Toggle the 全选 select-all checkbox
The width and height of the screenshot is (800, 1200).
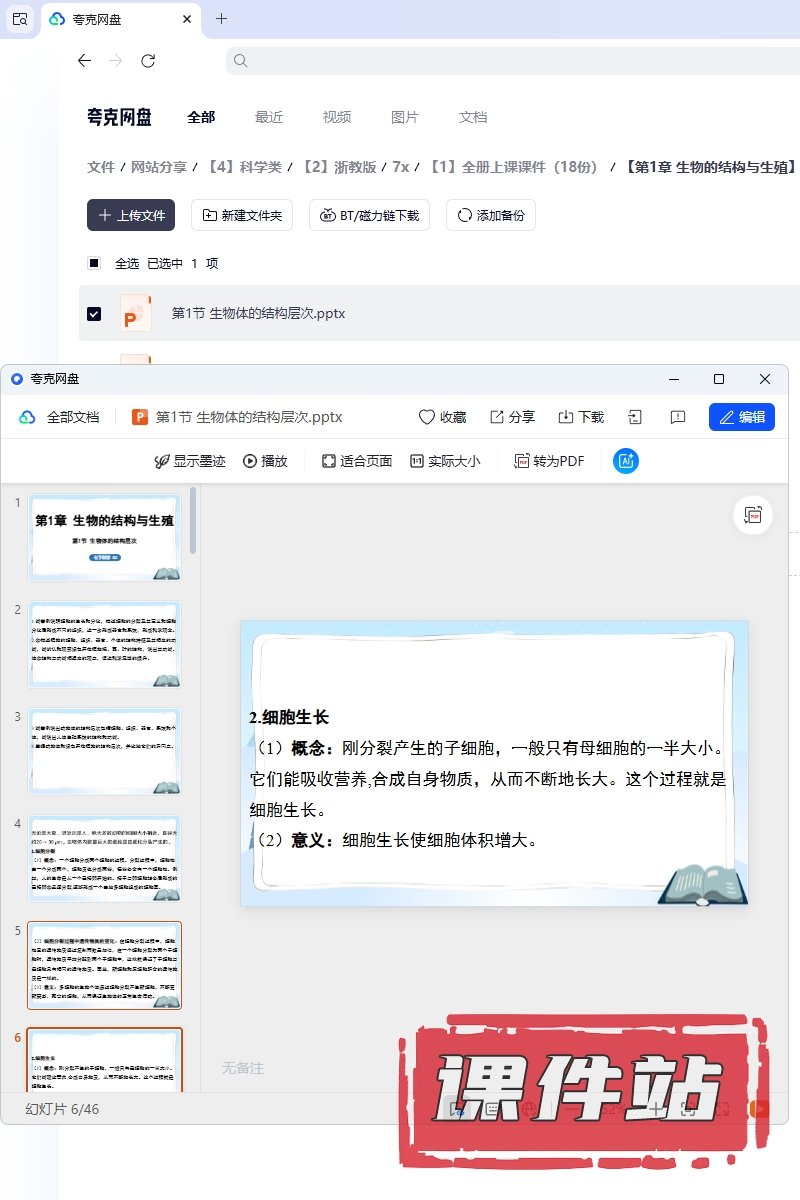coord(94,263)
